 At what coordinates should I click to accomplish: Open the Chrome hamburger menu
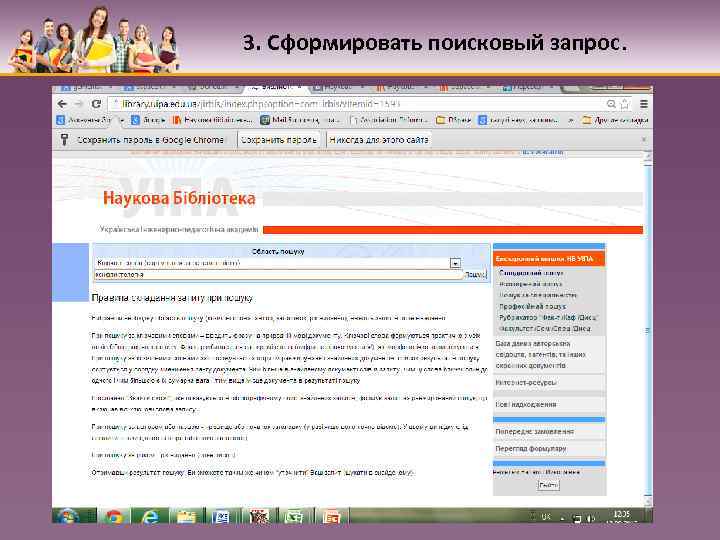[x=644, y=104]
